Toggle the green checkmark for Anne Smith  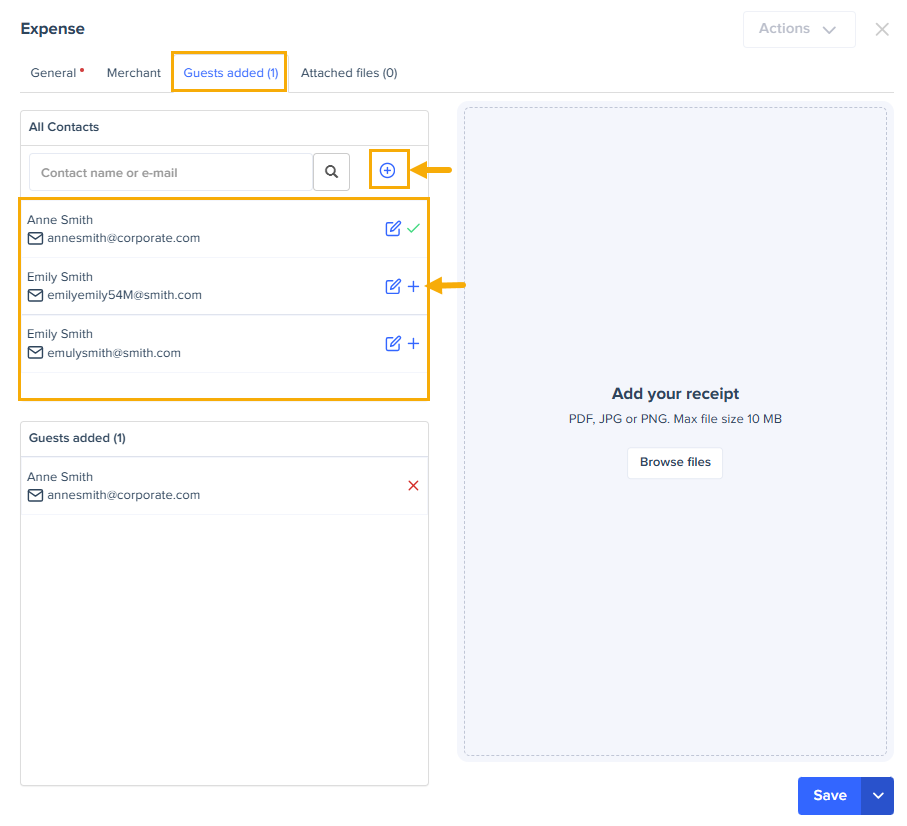coord(414,229)
